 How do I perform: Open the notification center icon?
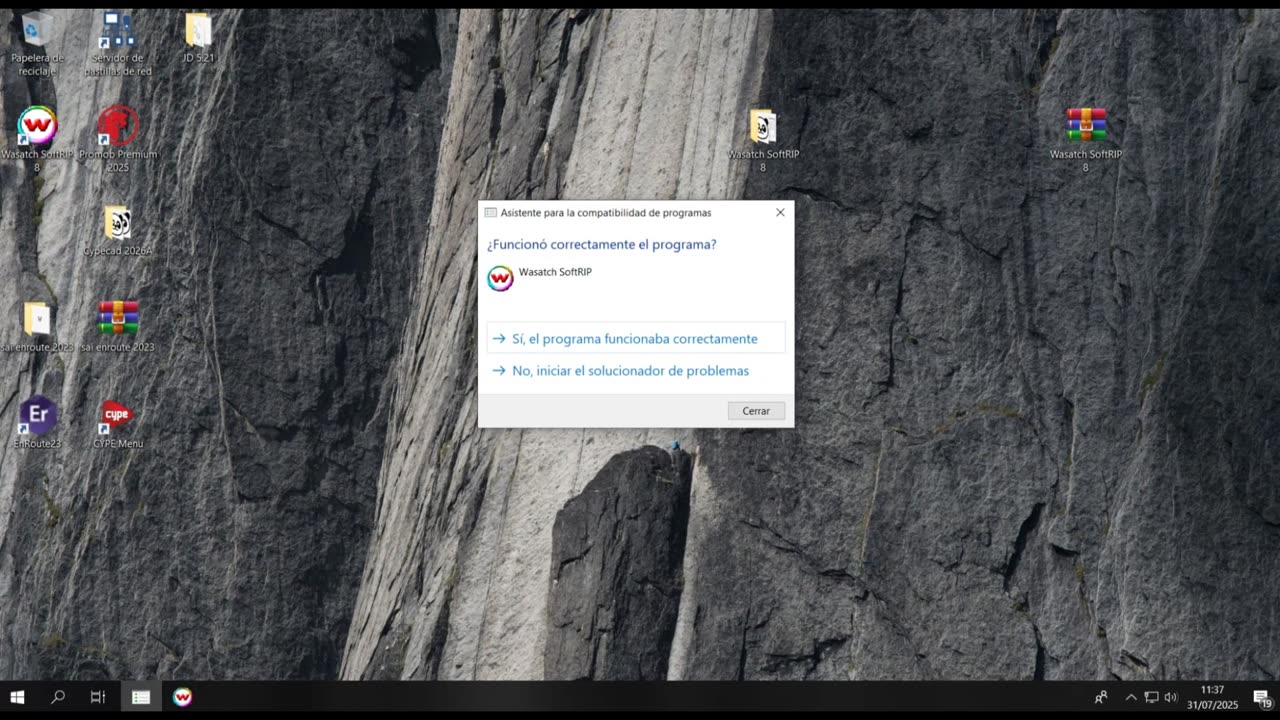tap(1262, 697)
